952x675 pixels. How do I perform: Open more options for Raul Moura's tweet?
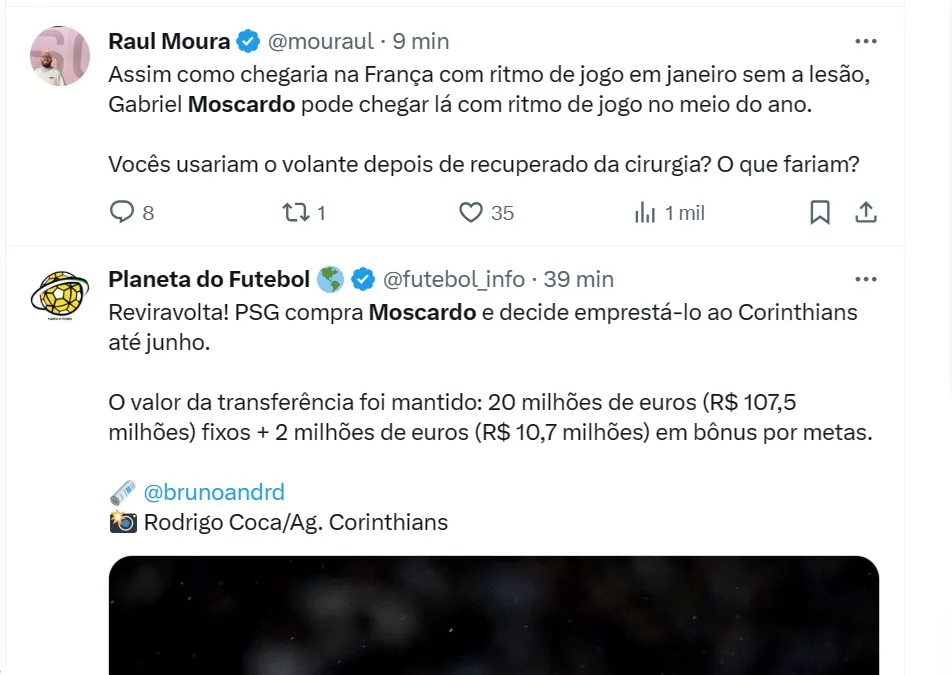coord(866,42)
